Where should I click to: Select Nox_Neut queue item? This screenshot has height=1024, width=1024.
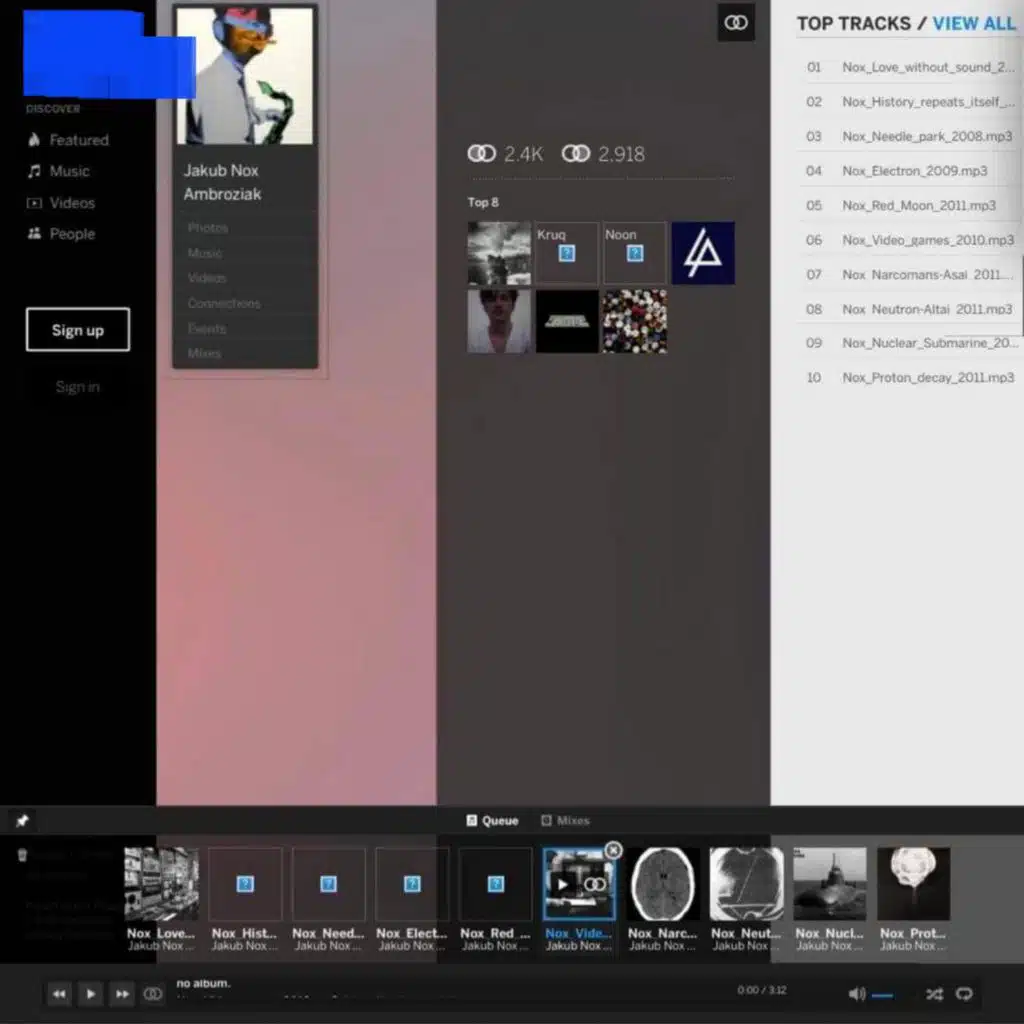[746, 884]
